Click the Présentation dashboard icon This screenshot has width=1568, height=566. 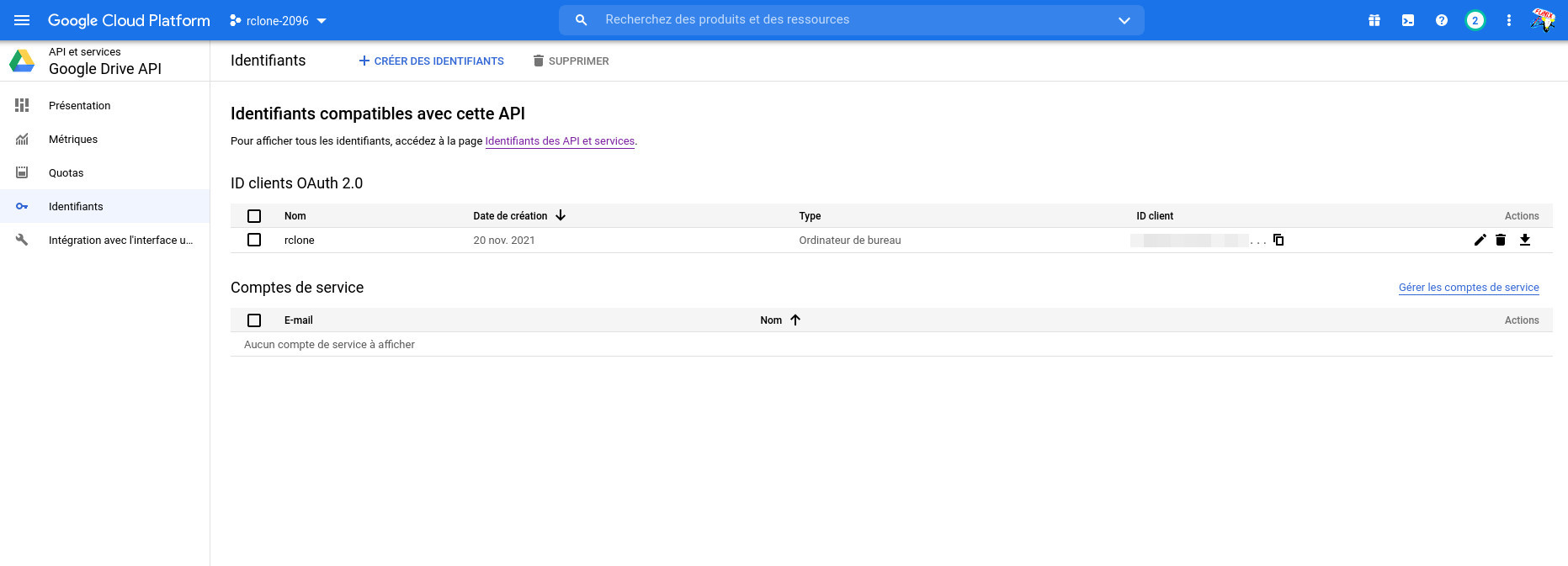pos(22,105)
